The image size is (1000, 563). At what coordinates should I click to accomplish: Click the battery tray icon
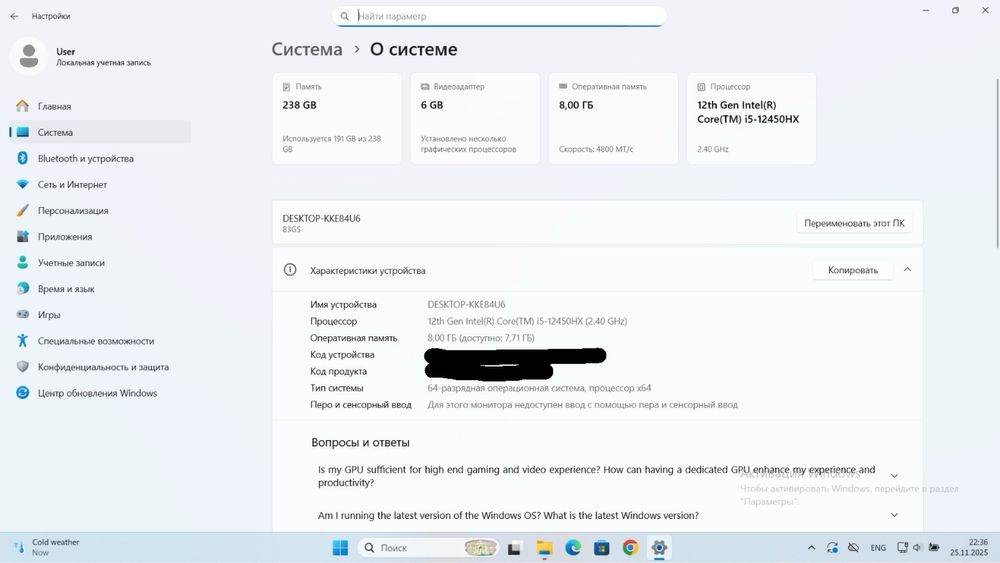934,548
